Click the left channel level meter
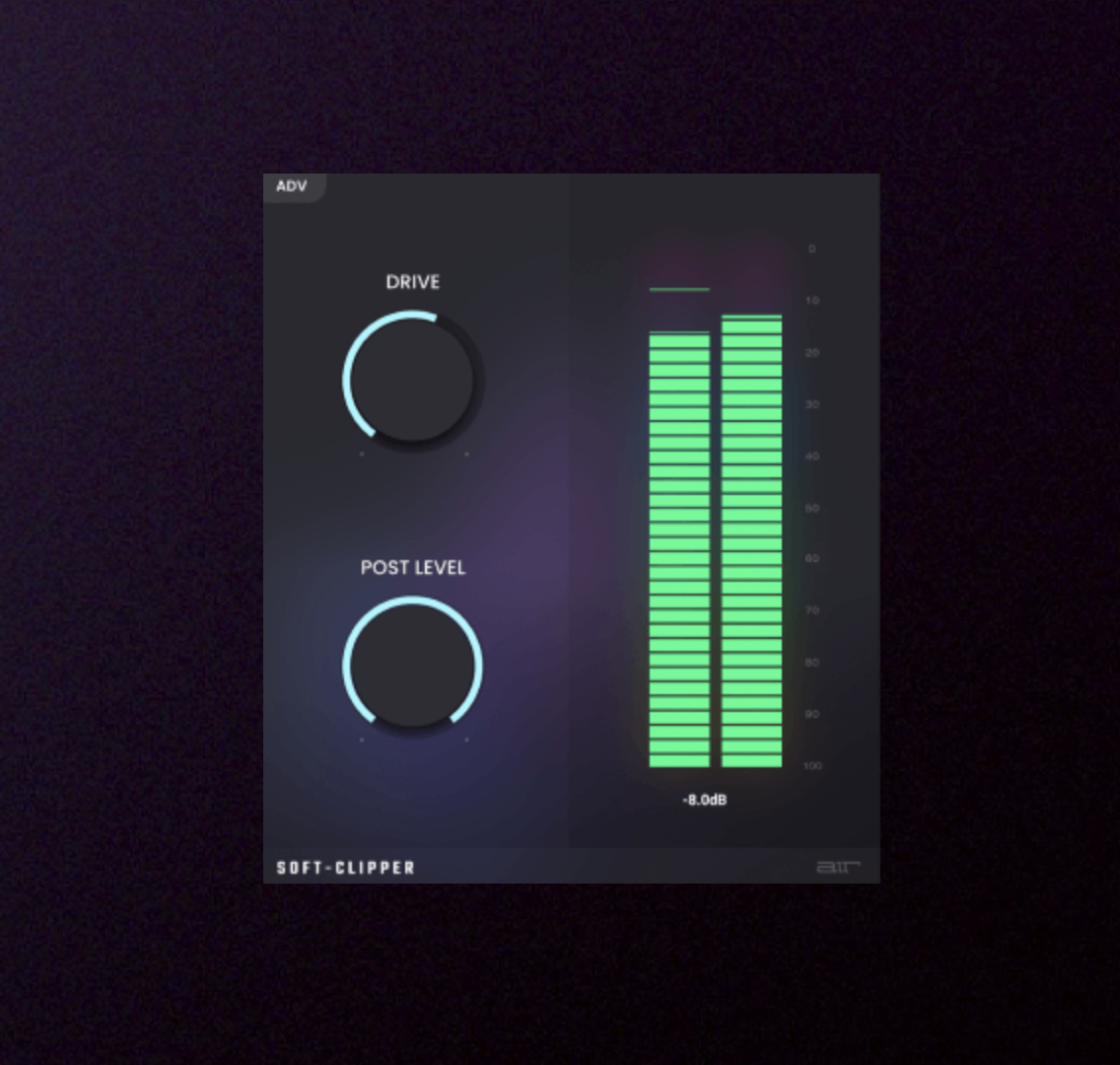The height and width of the screenshot is (1065, 1120). pos(679,549)
